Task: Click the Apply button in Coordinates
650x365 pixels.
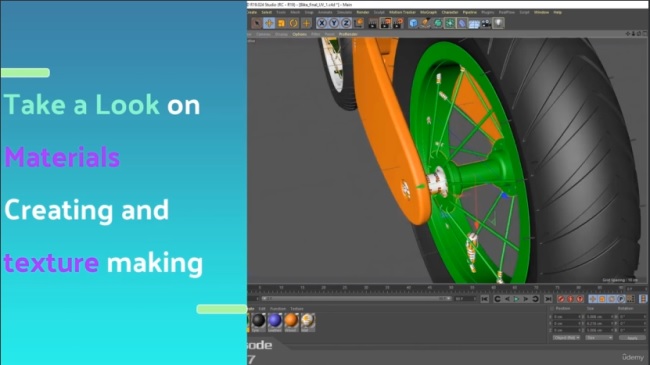Action: tap(632, 338)
